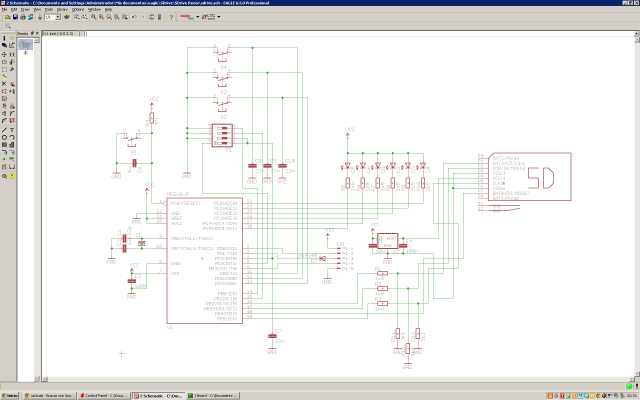Open the Draw menu

[x=25, y=9]
